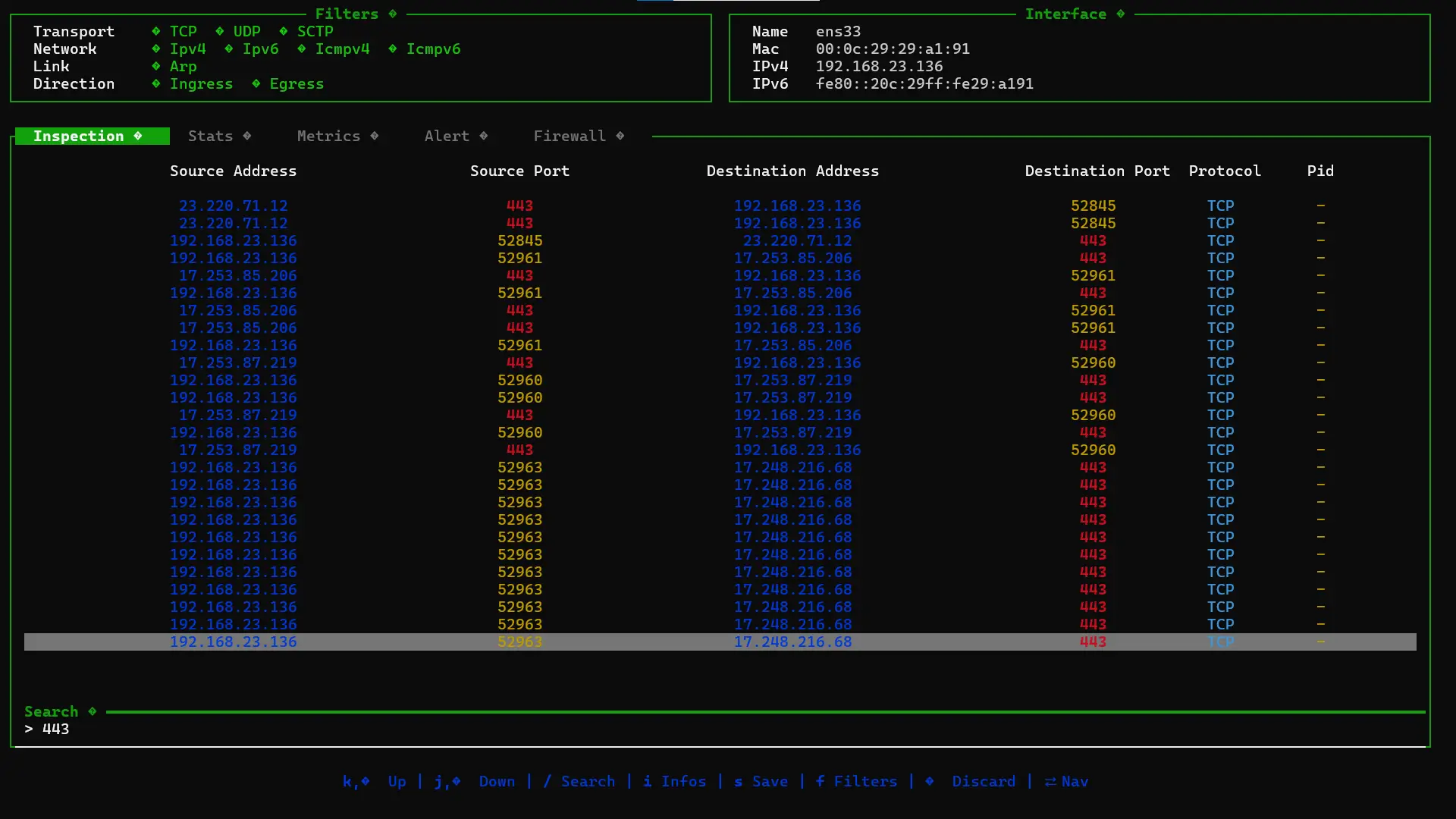Toggle the Egress direction filter
1456x819 pixels.
coord(297,83)
